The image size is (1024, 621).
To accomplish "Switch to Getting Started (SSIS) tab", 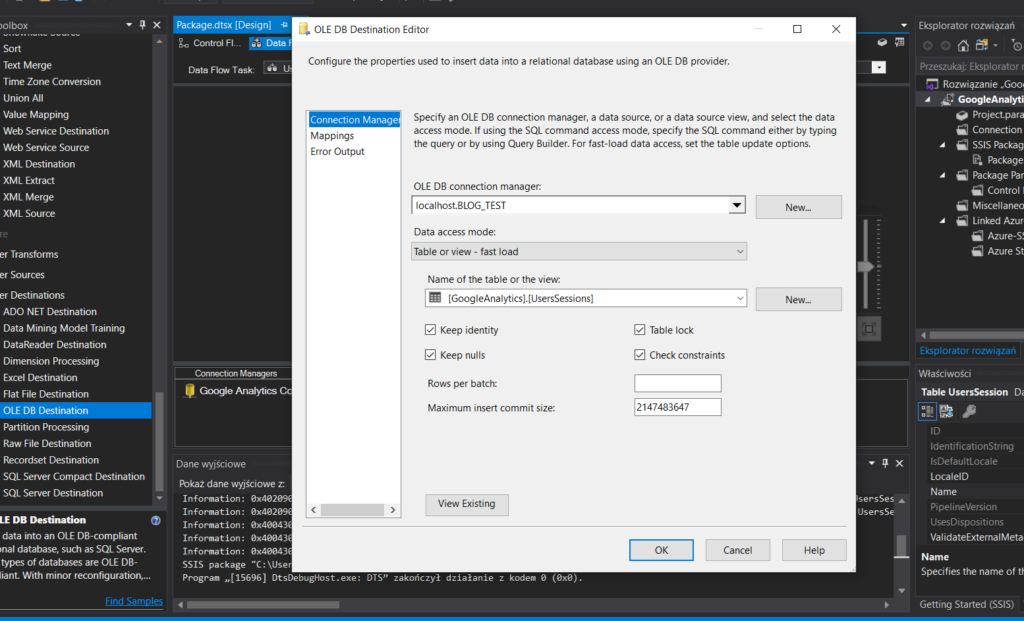I will click(x=967, y=604).
